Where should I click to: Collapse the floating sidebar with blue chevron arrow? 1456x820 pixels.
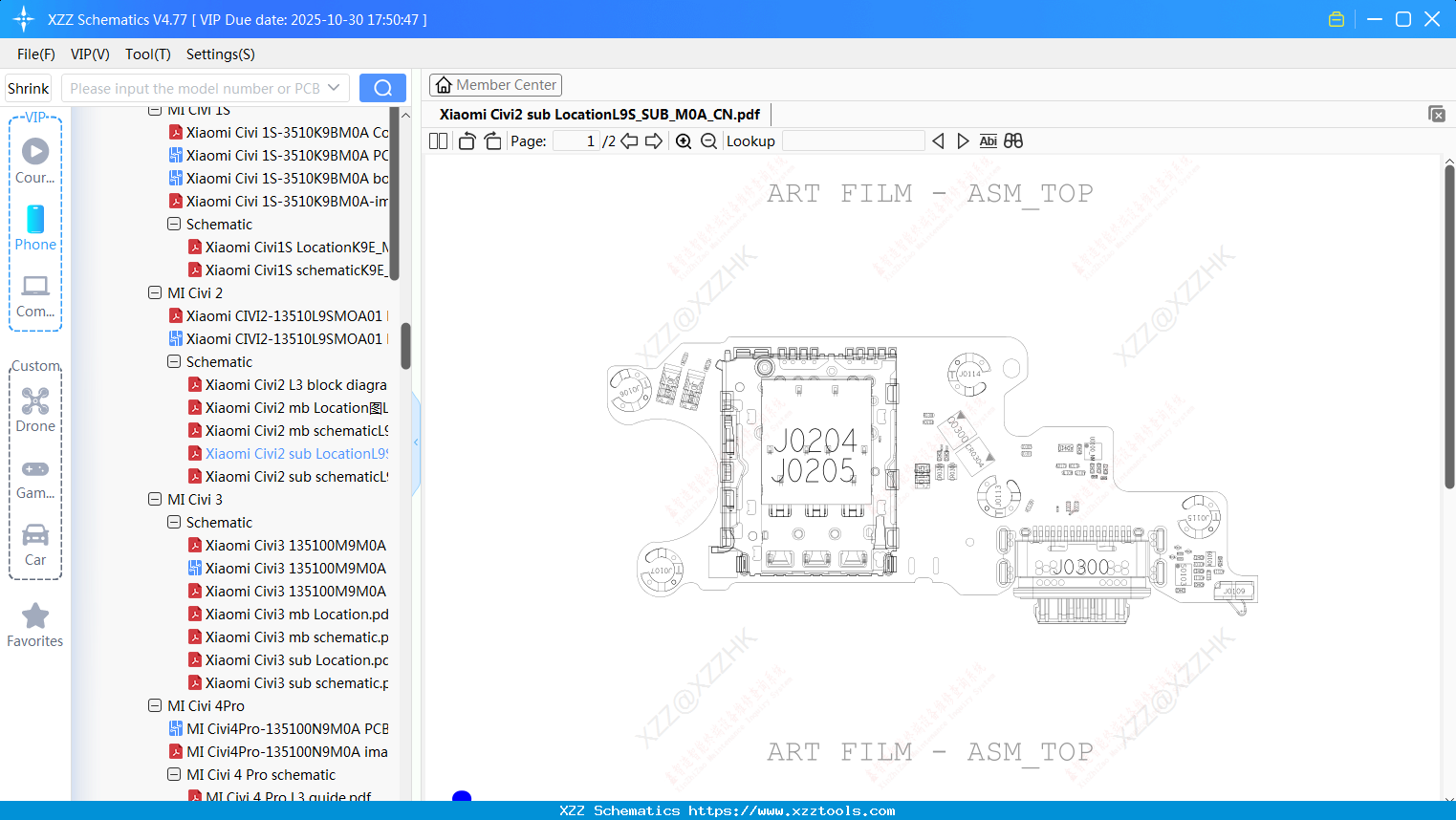click(x=416, y=442)
